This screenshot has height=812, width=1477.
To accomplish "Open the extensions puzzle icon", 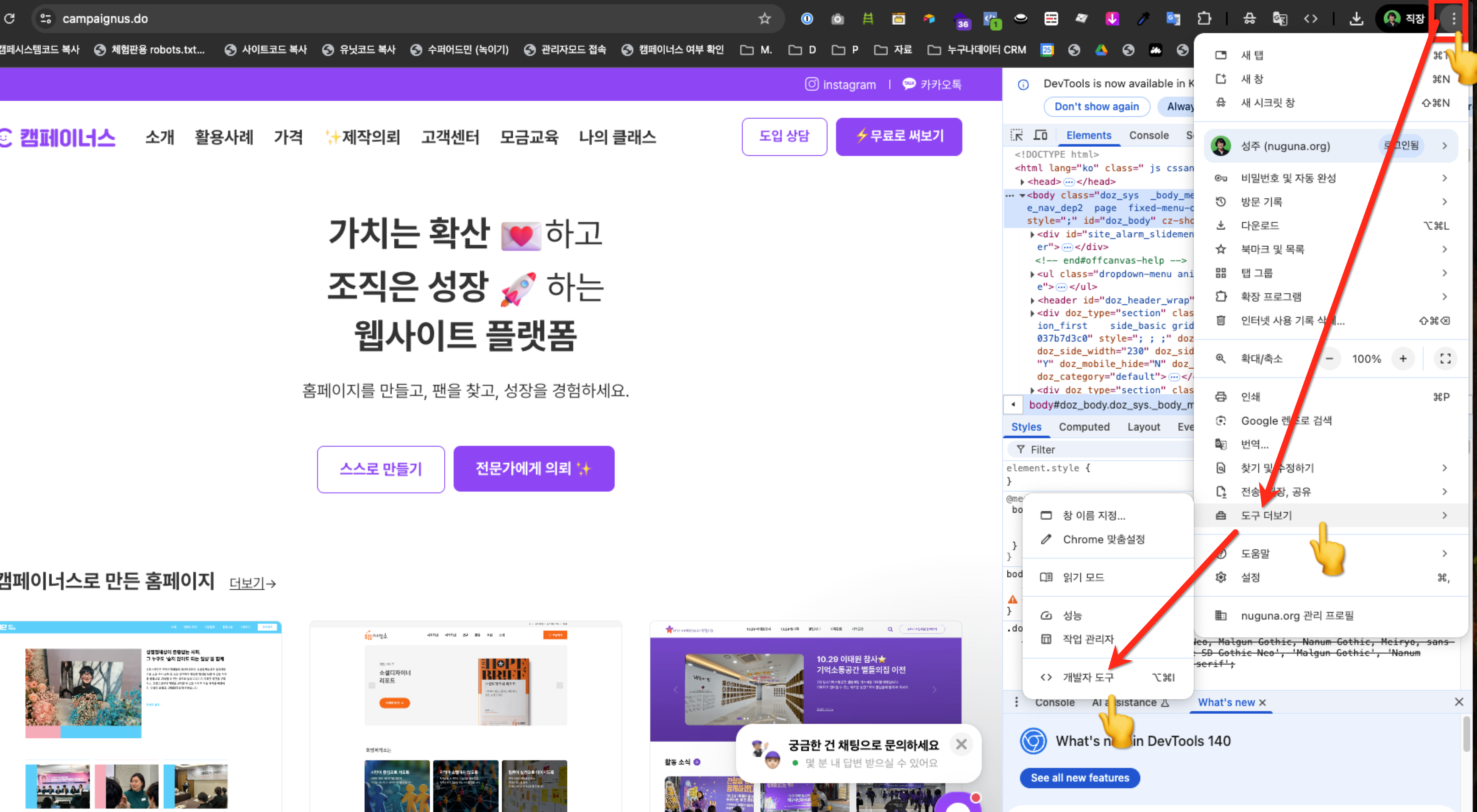I will pos(1204,19).
